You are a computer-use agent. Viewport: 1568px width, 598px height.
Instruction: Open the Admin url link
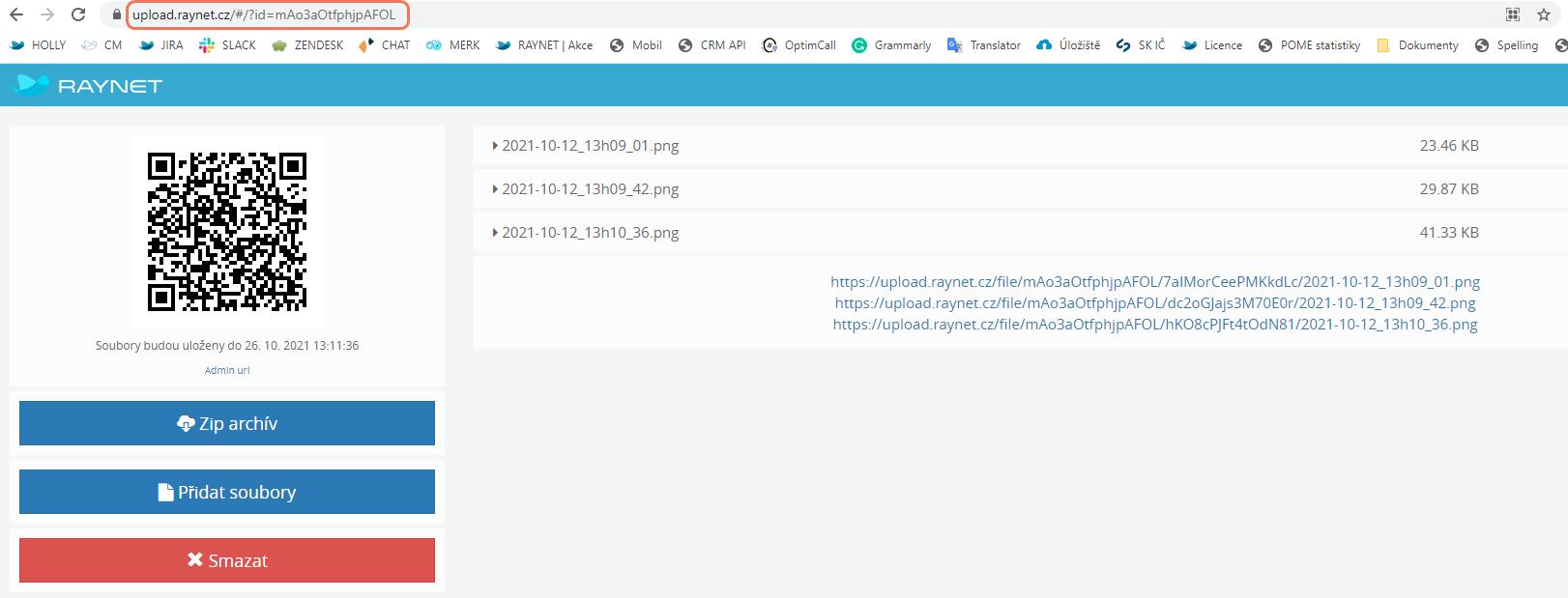[x=227, y=370]
